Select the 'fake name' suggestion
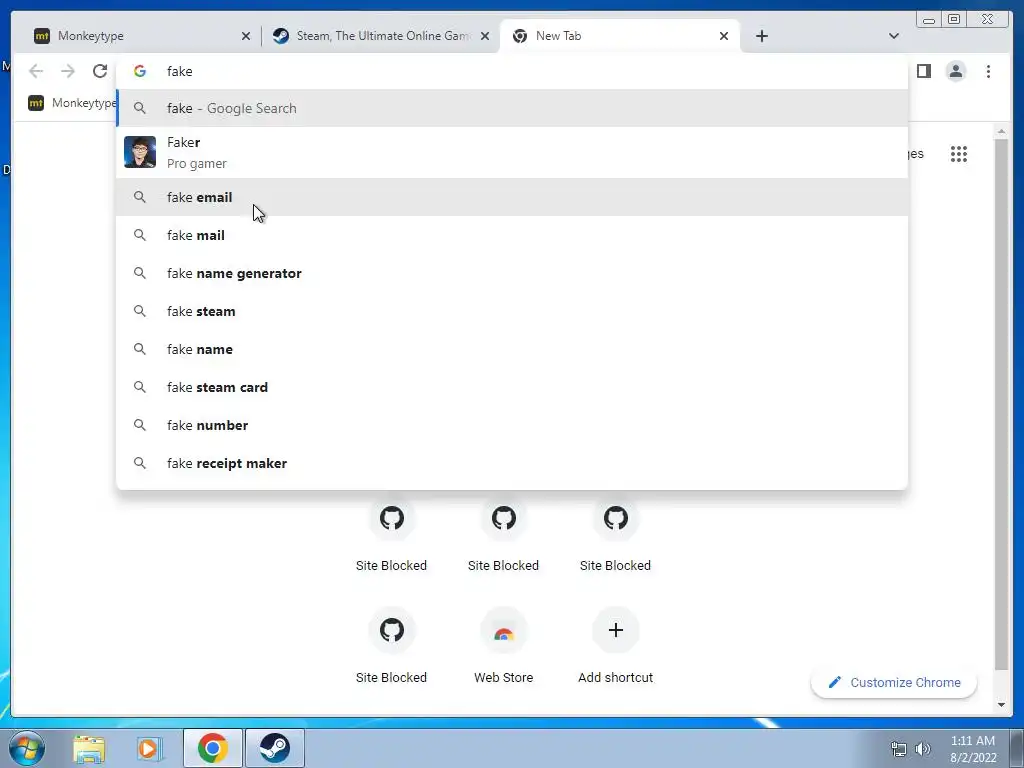The image size is (1024, 768). click(512, 349)
